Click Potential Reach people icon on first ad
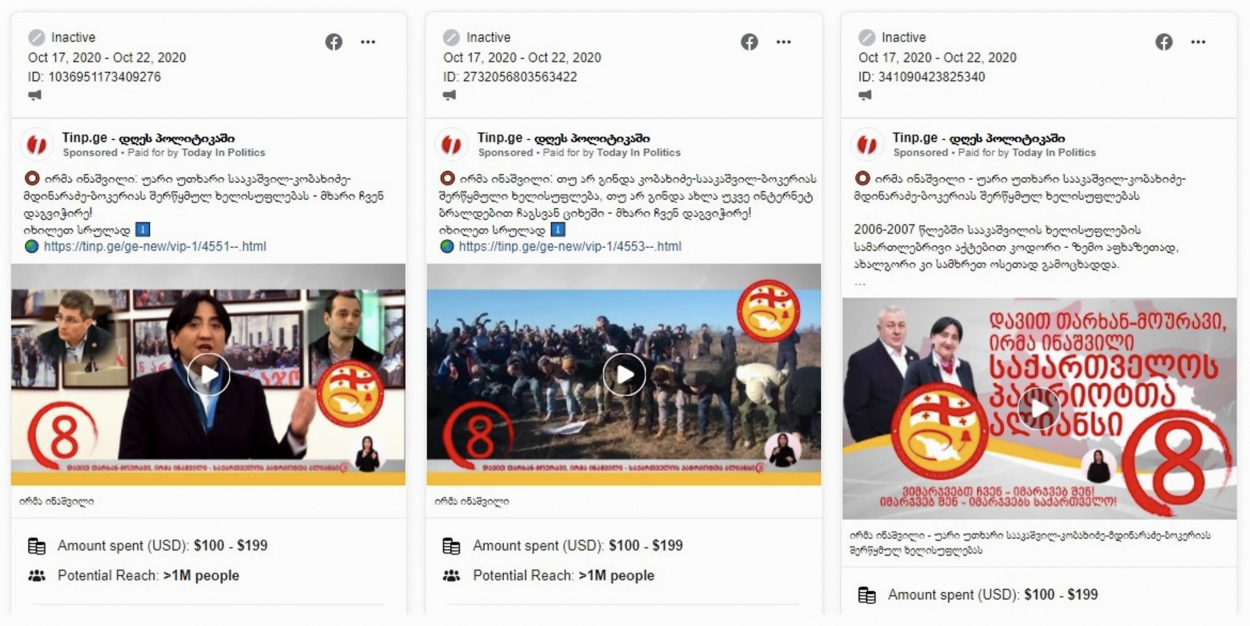Viewport: 1250px width, 626px height. (x=37, y=576)
